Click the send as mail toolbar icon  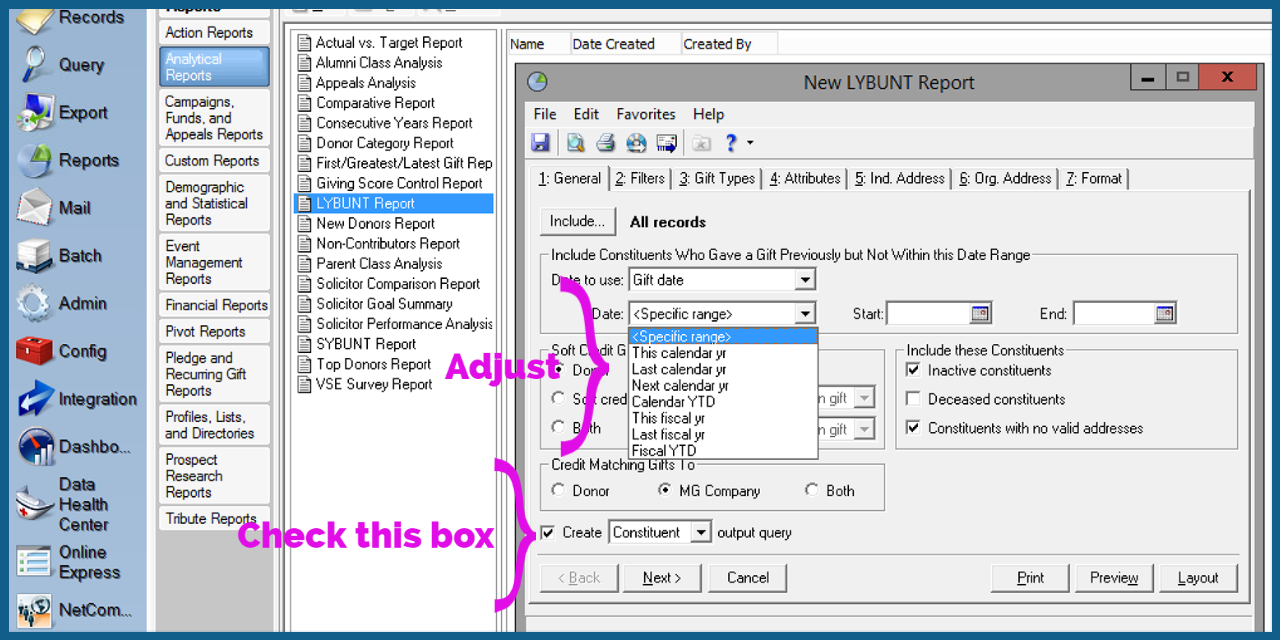(667, 143)
